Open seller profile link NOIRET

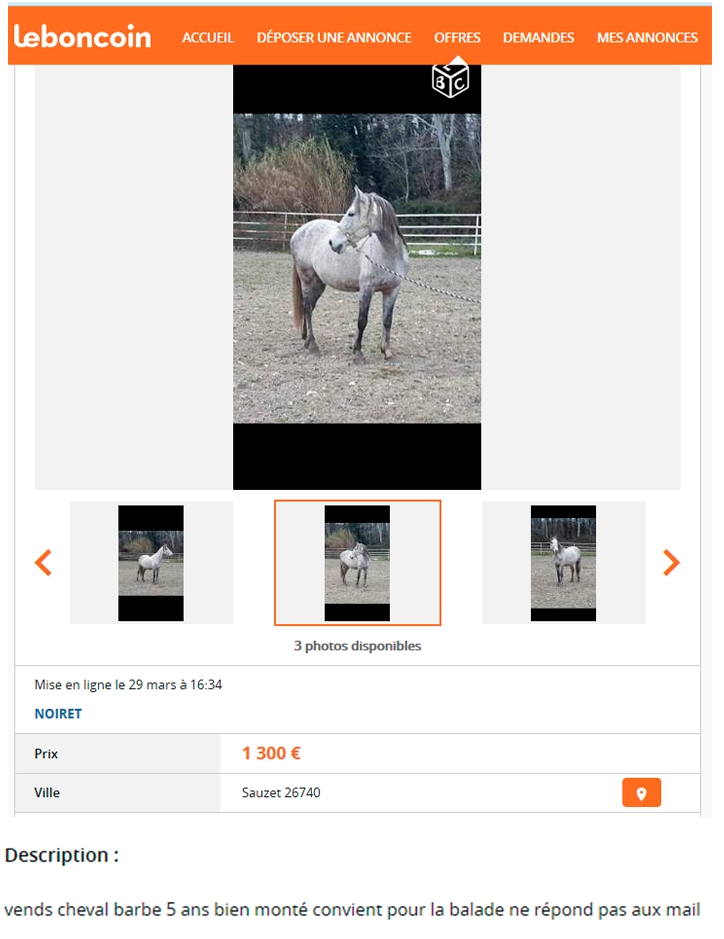click(x=58, y=714)
